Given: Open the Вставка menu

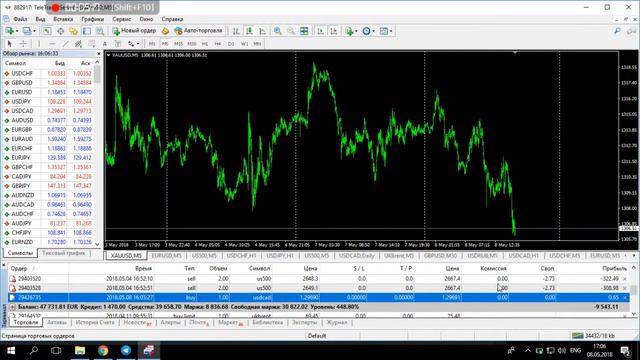Looking at the screenshot, I should (x=63, y=19).
